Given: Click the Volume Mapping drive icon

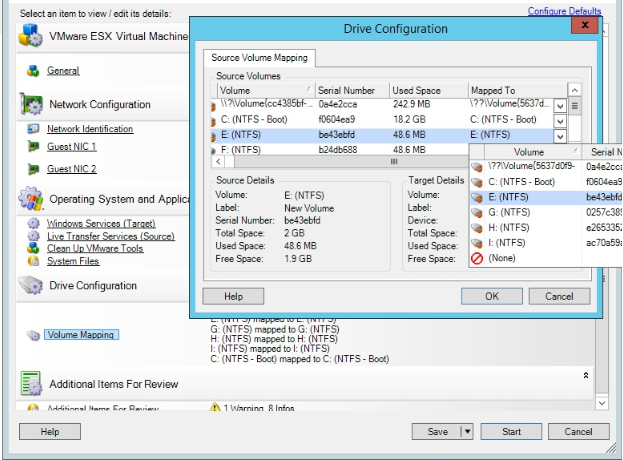Looking at the screenshot, I should 33,336.
